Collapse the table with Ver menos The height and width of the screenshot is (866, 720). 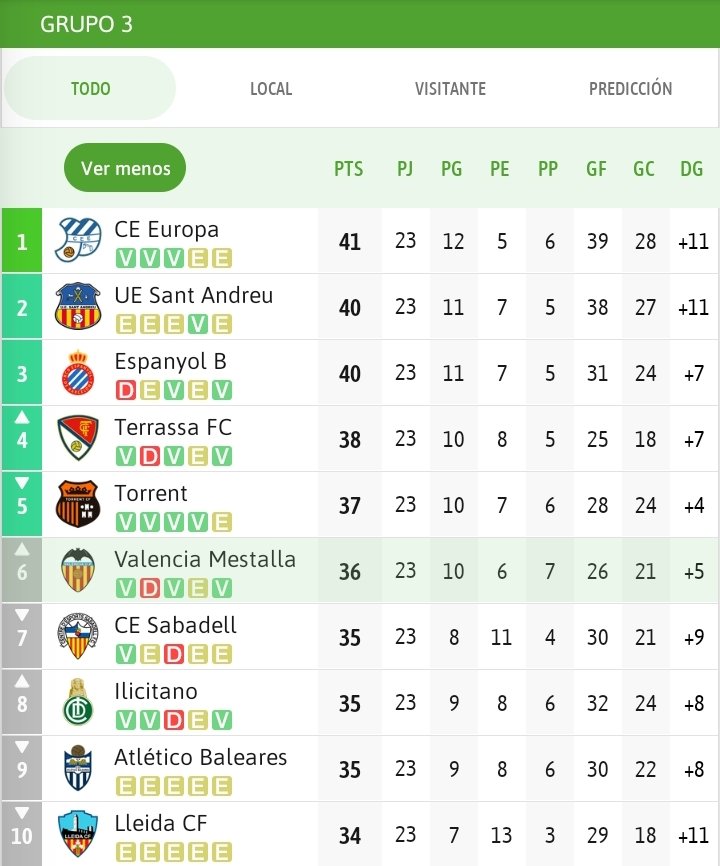tap(125, 168)
